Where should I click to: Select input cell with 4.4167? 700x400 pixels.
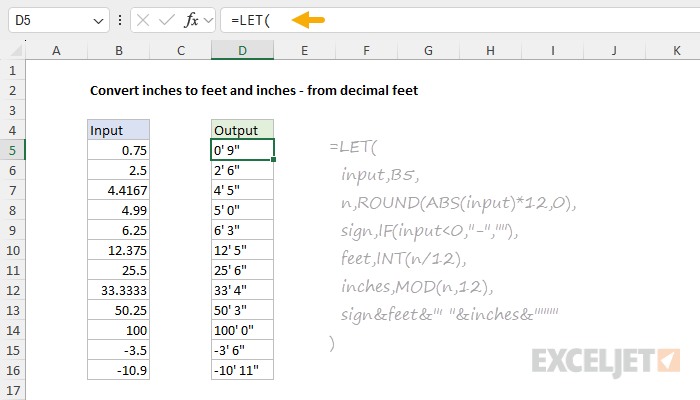tap(119, 191)
